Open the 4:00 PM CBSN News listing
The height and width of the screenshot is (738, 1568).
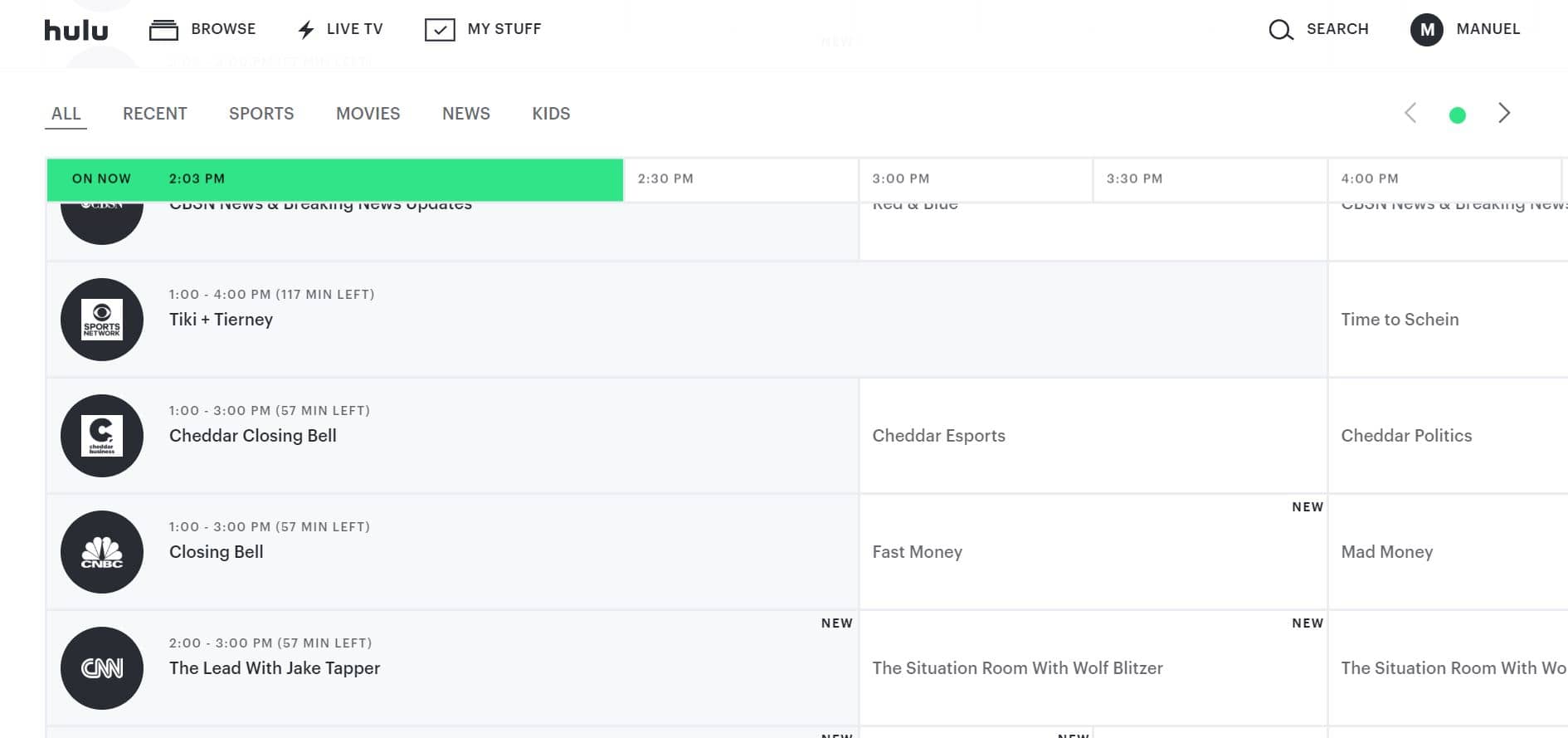1449,231
